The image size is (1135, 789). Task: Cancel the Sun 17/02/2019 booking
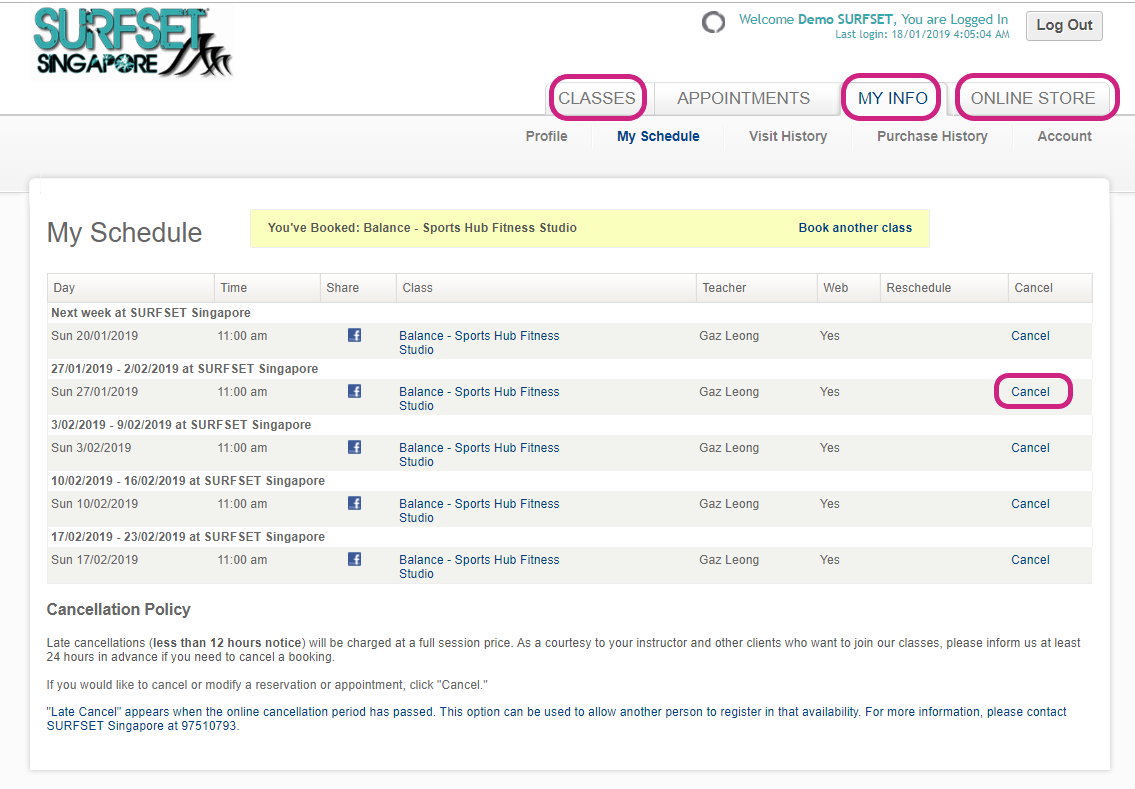point(1030,560)
